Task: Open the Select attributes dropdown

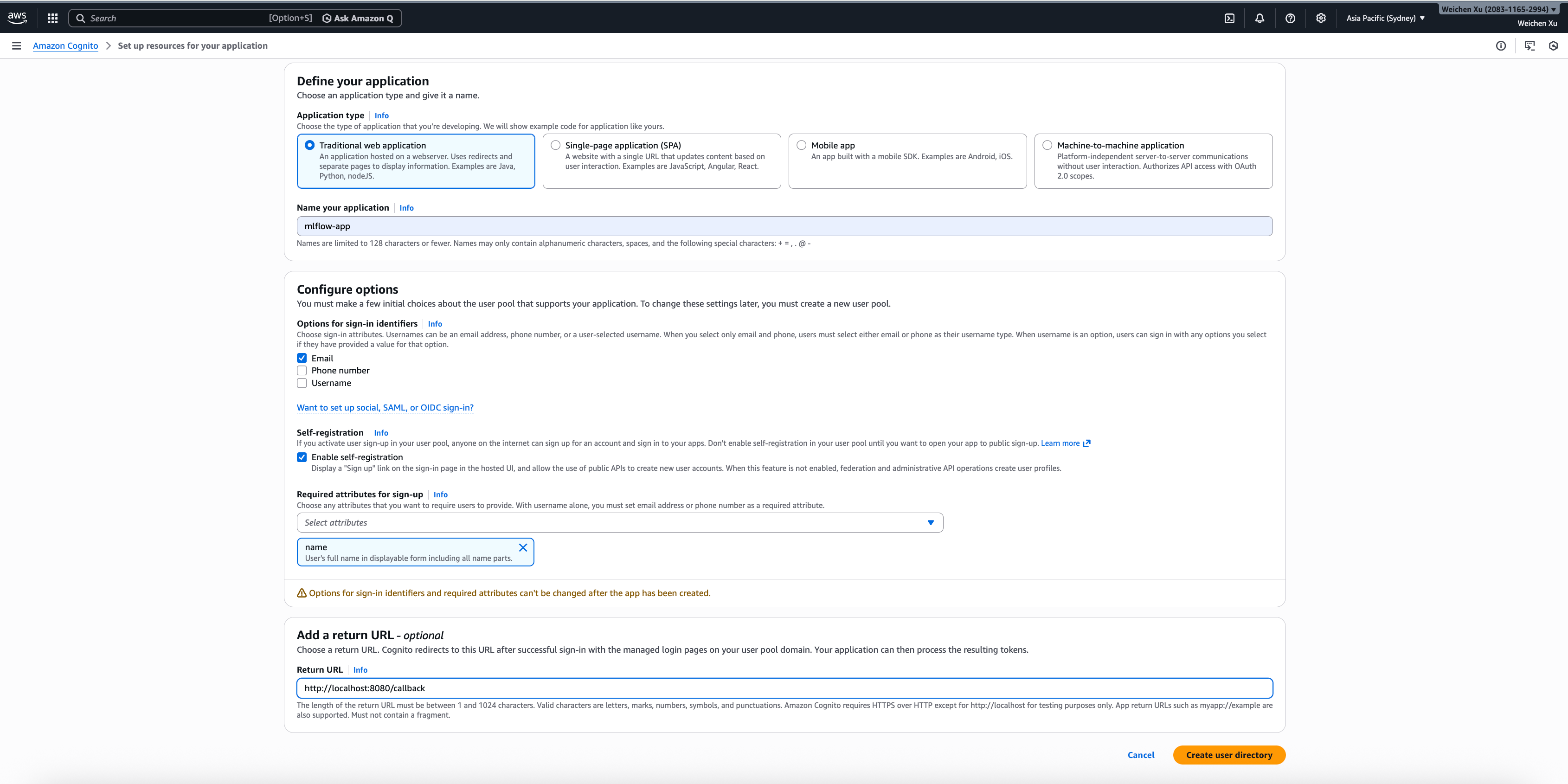Action: click(619, 522)
